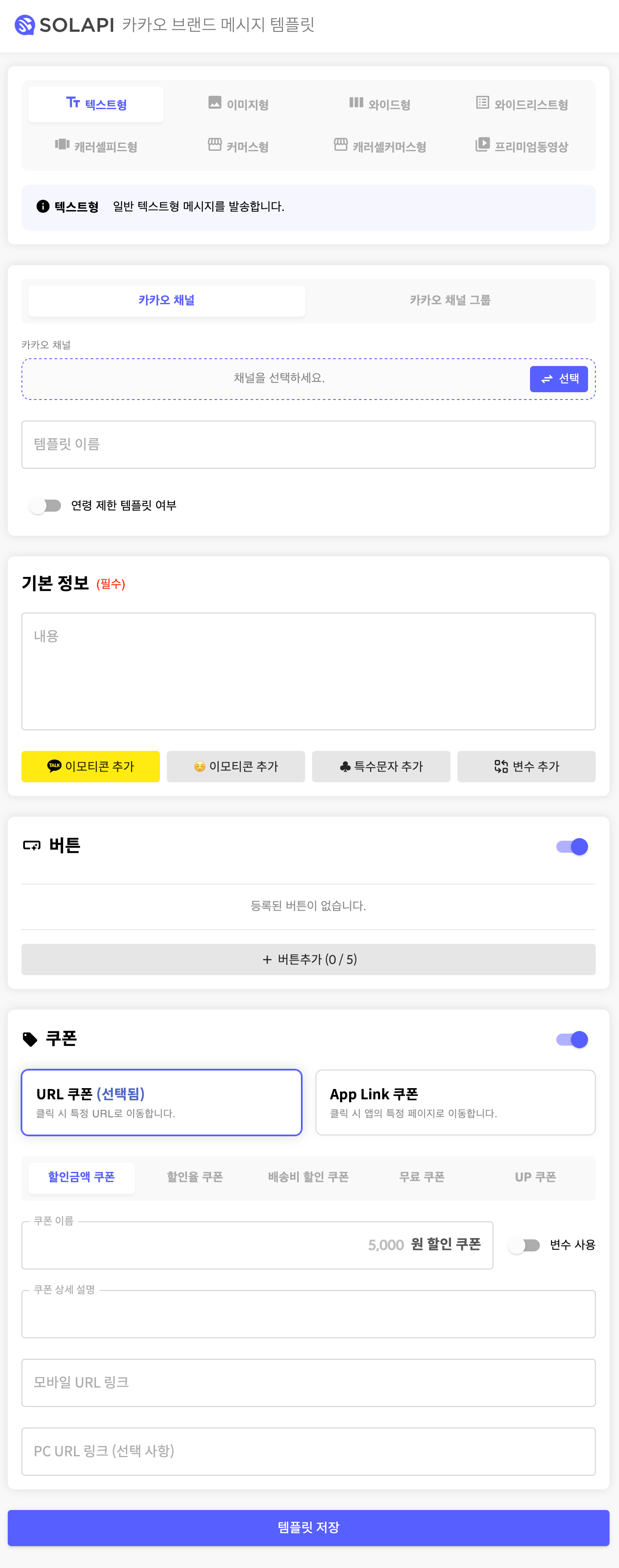Image resolution: width=619 pixels, height=1568 pixels.
Task: Choose 프리미엄동영상 premium video type
Action: [x=521, y=146]
